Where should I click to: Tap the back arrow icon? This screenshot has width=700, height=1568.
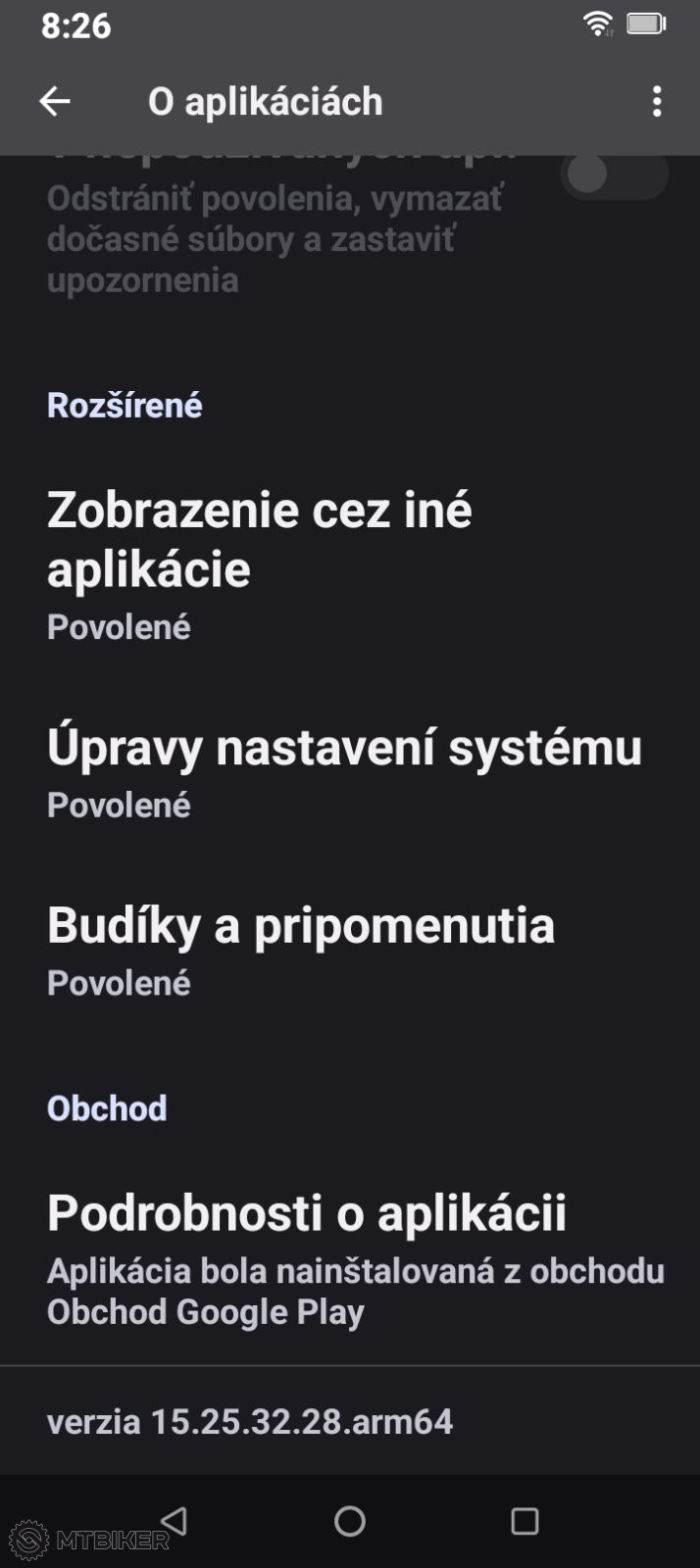(55, 101)
